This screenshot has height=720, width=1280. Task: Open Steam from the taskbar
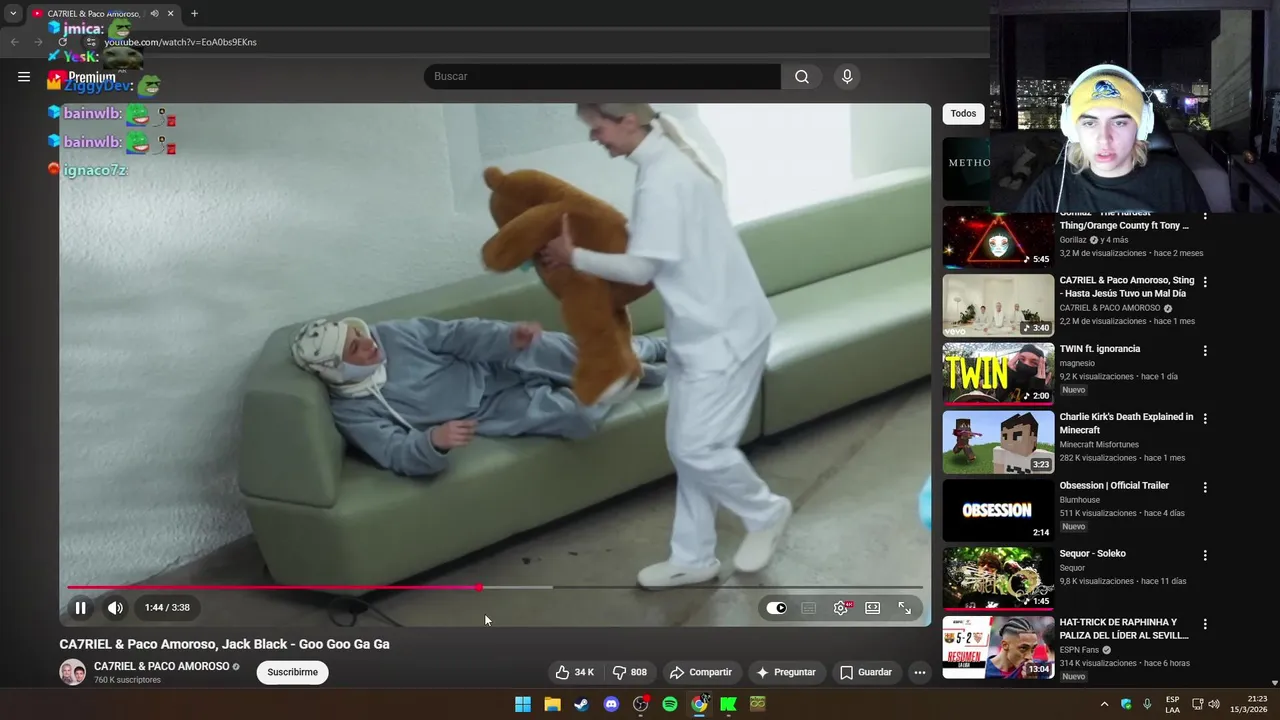tap(581, 704)
